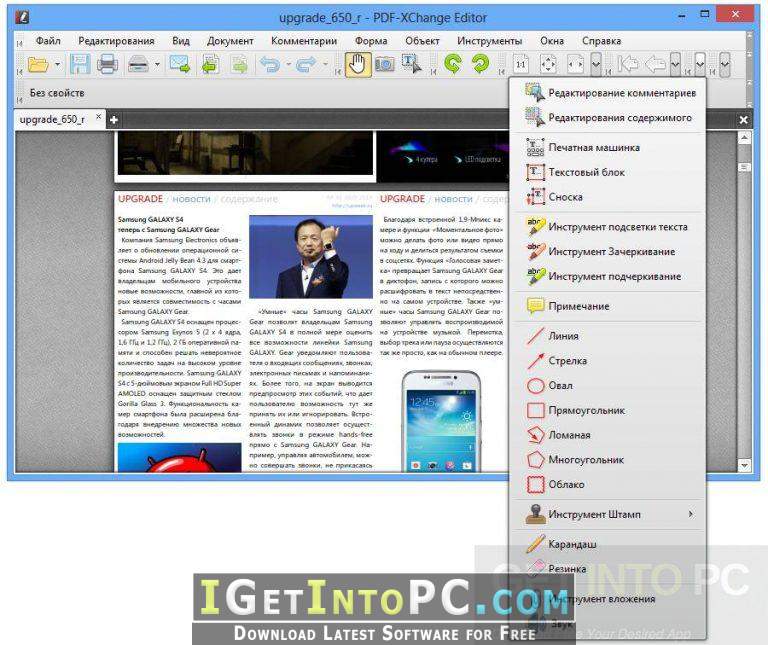768x645 pixels.
Task: Click the Redo icon
Action: coord(306,65)
